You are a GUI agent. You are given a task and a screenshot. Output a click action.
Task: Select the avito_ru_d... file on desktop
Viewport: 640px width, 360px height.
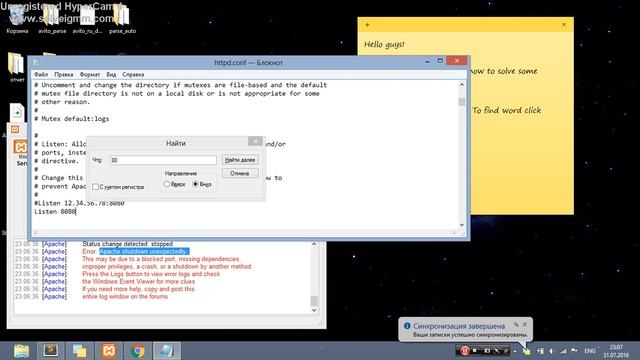point(87,18)
